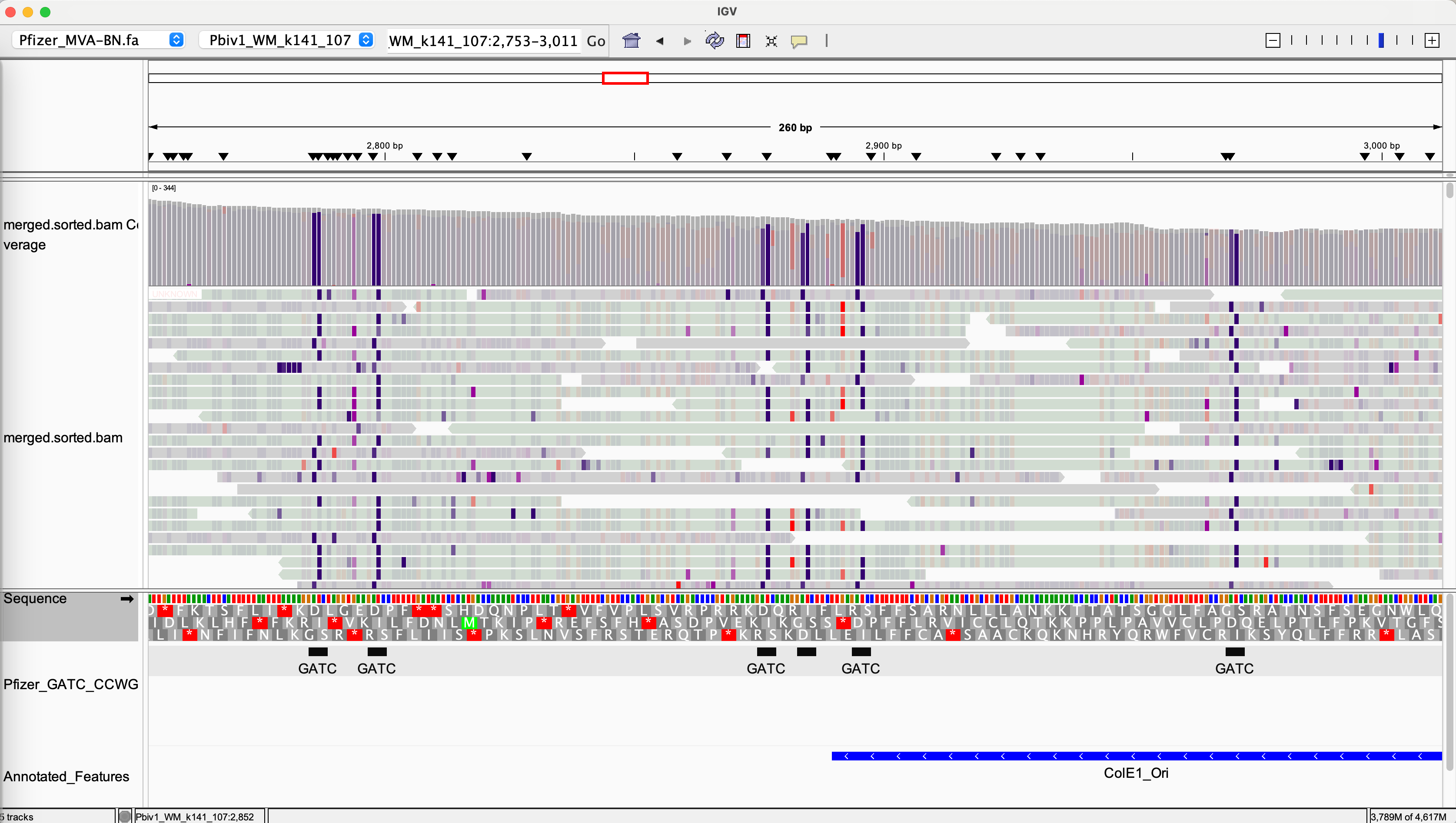Screen dimensions: 1456x823
Task: Select the ColE1_Ori annotated feature bar
Action: click(1136, 757)
